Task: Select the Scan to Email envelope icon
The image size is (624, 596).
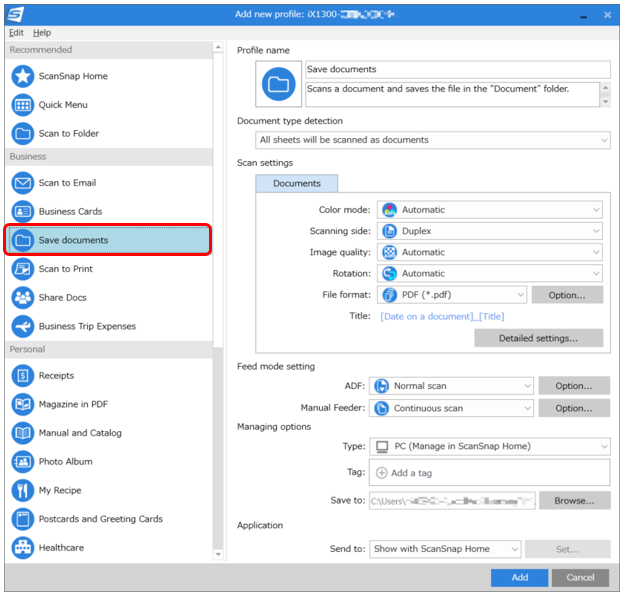Action: (23, 183)
